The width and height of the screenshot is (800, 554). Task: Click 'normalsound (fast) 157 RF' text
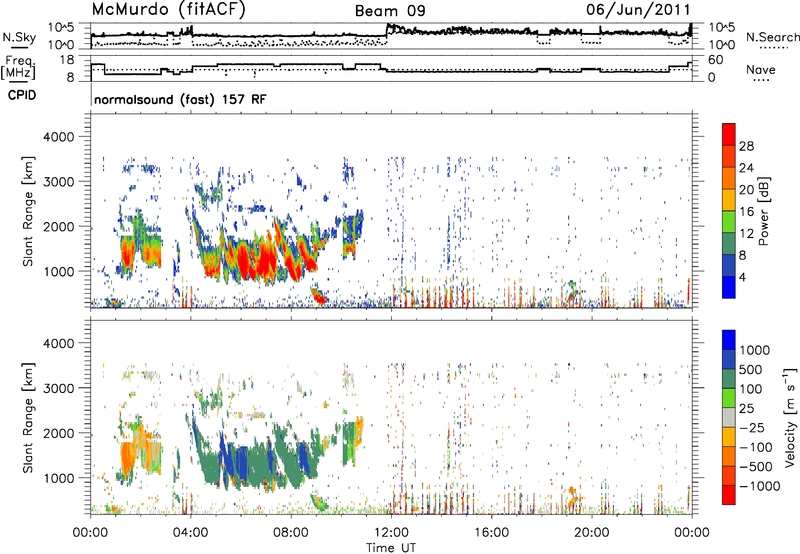tap(180, 99)
